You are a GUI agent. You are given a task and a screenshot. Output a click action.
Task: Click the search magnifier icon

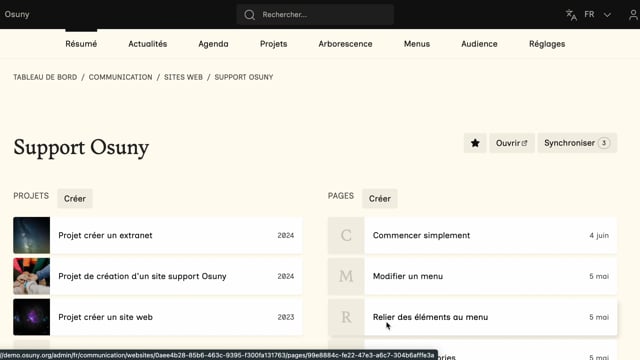coord(249,15)
